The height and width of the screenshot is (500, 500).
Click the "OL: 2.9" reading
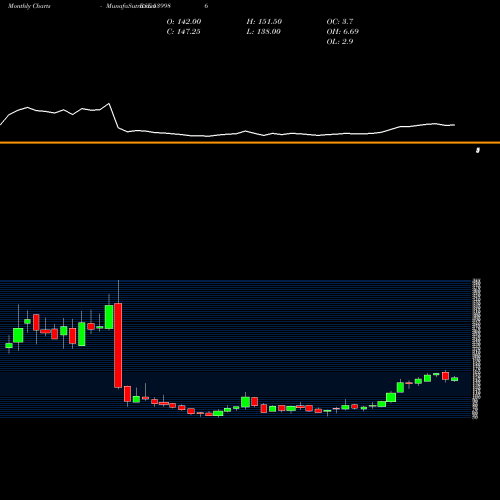[340, 42]
